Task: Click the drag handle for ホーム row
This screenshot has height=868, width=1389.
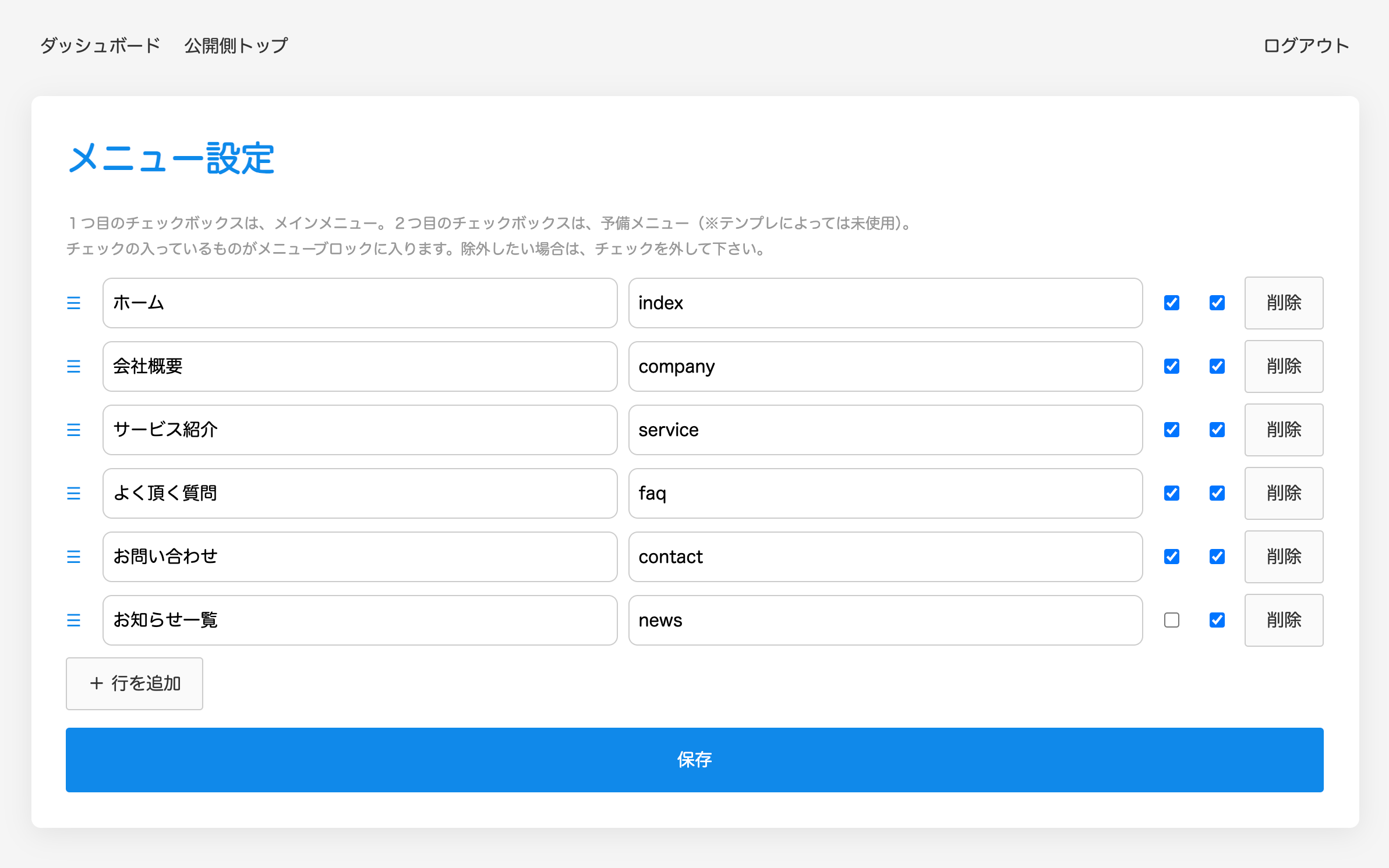Action: coord(73,303)
